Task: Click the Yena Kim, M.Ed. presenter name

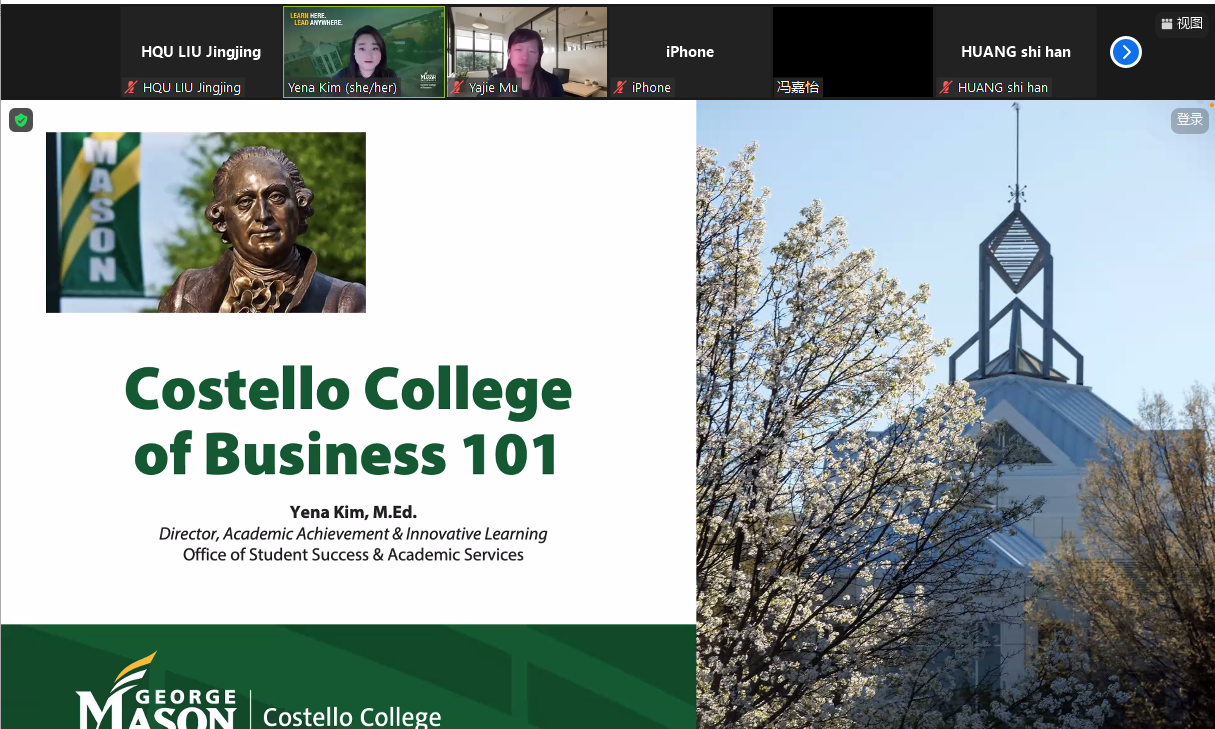Action: tap(353, 513)
